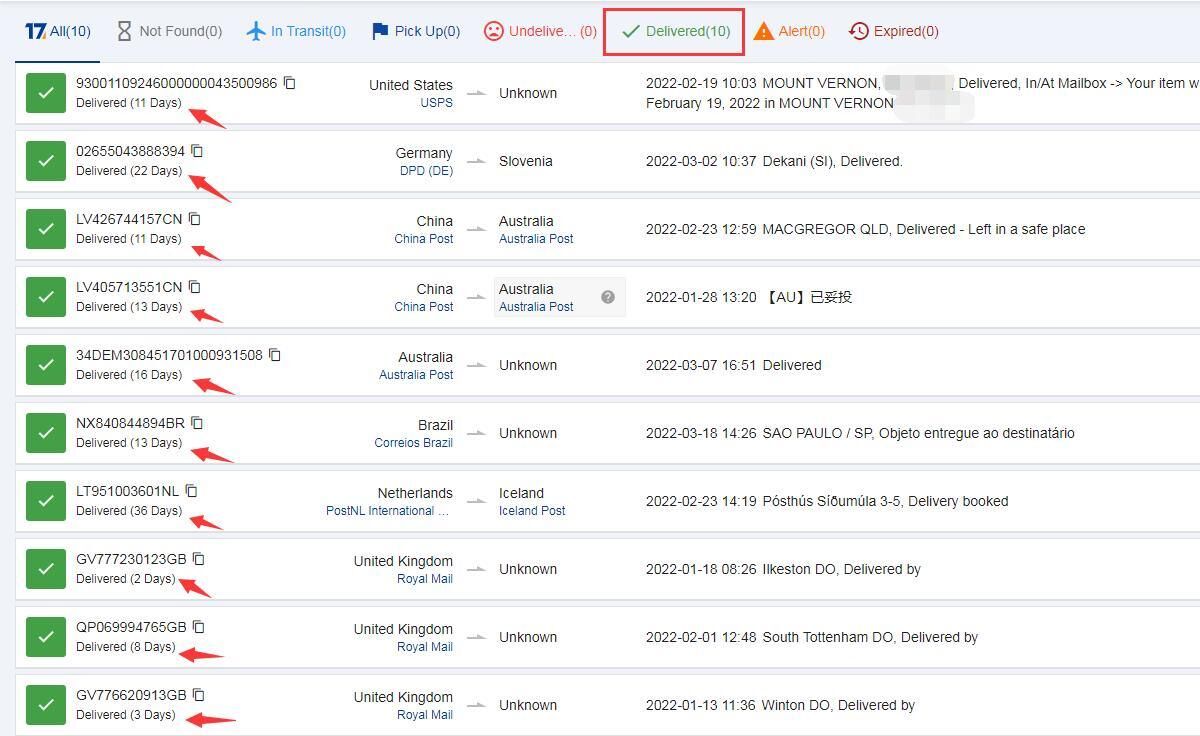Switch to the In Transit(0) tab
Screen dimensions: 1200x736
(x=296, y=31)
